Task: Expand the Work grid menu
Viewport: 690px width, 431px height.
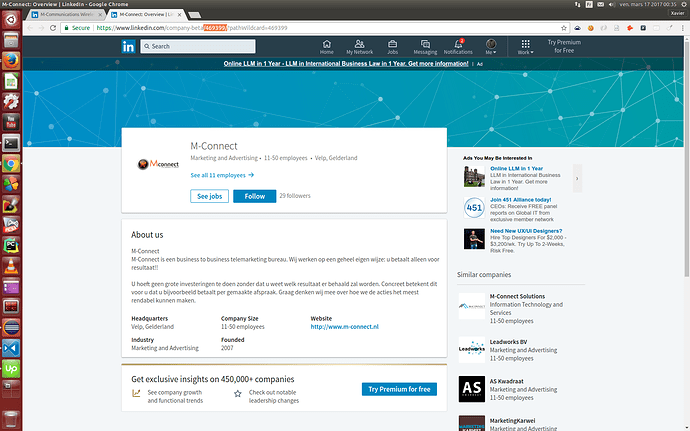Action: pos(525,47)
